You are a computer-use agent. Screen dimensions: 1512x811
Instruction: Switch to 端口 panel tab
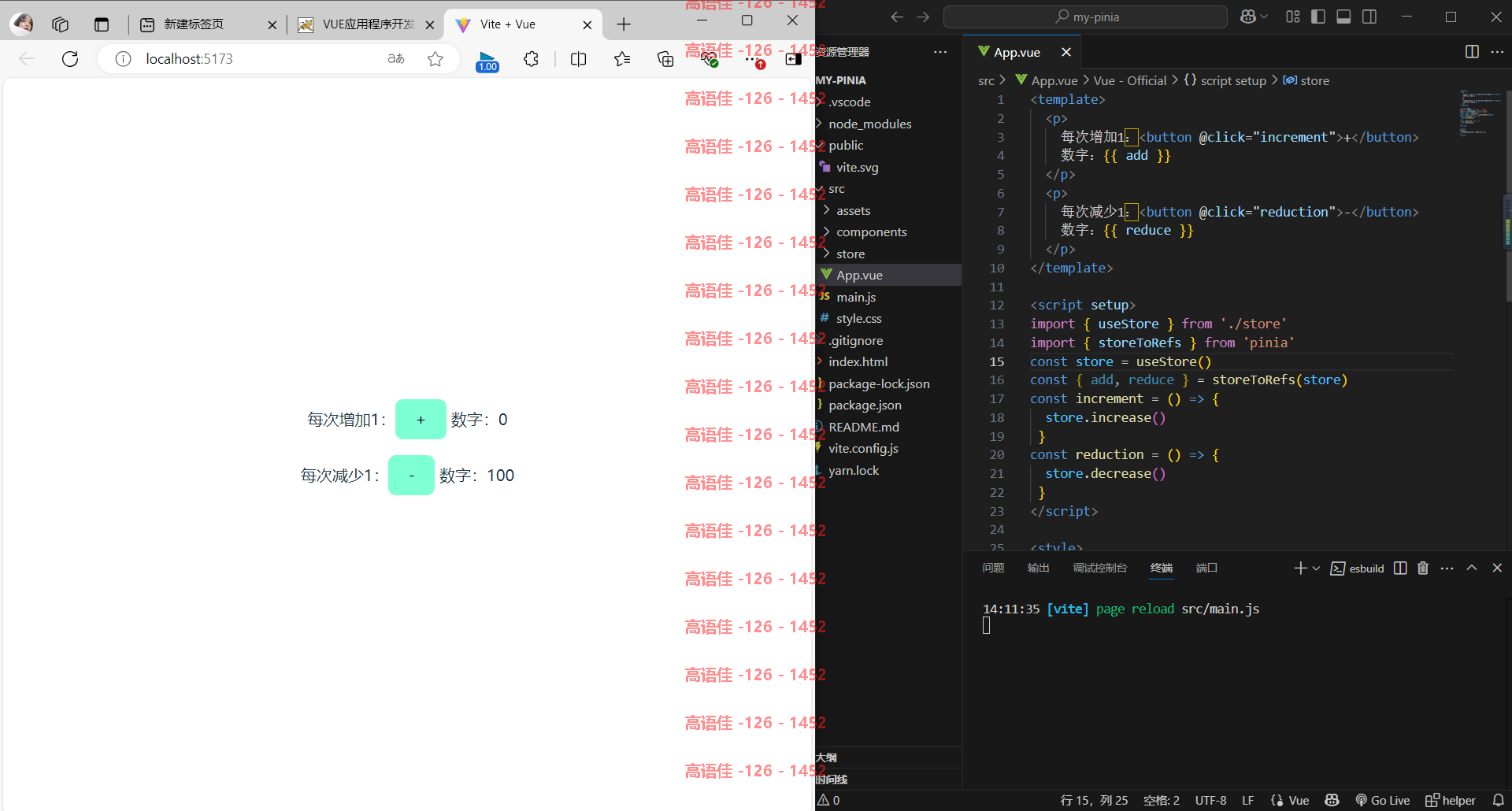pyautogui.click(x=1206, y=568)
